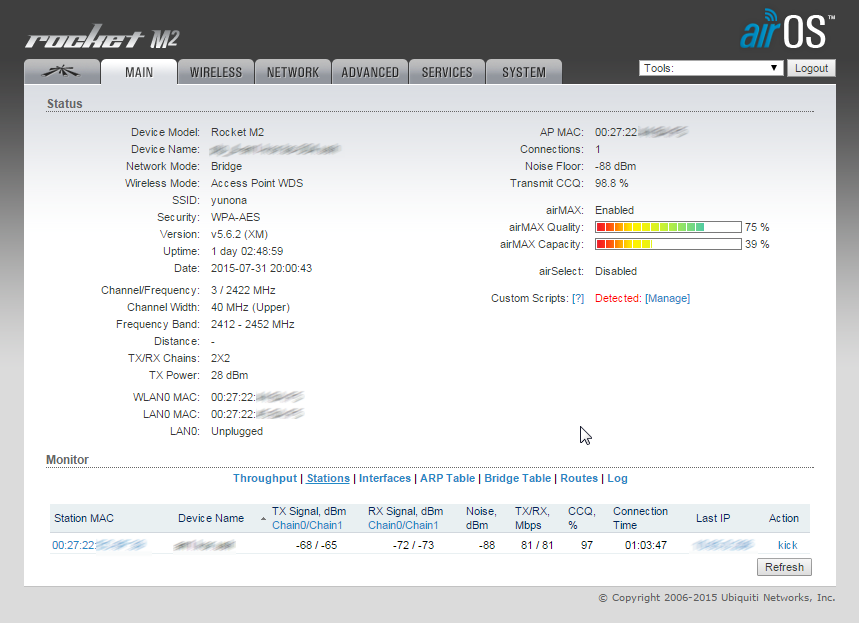This screenshot has width=859, height=623.
Task: Sort by Device Name column arrow
Action: point(263,519)
